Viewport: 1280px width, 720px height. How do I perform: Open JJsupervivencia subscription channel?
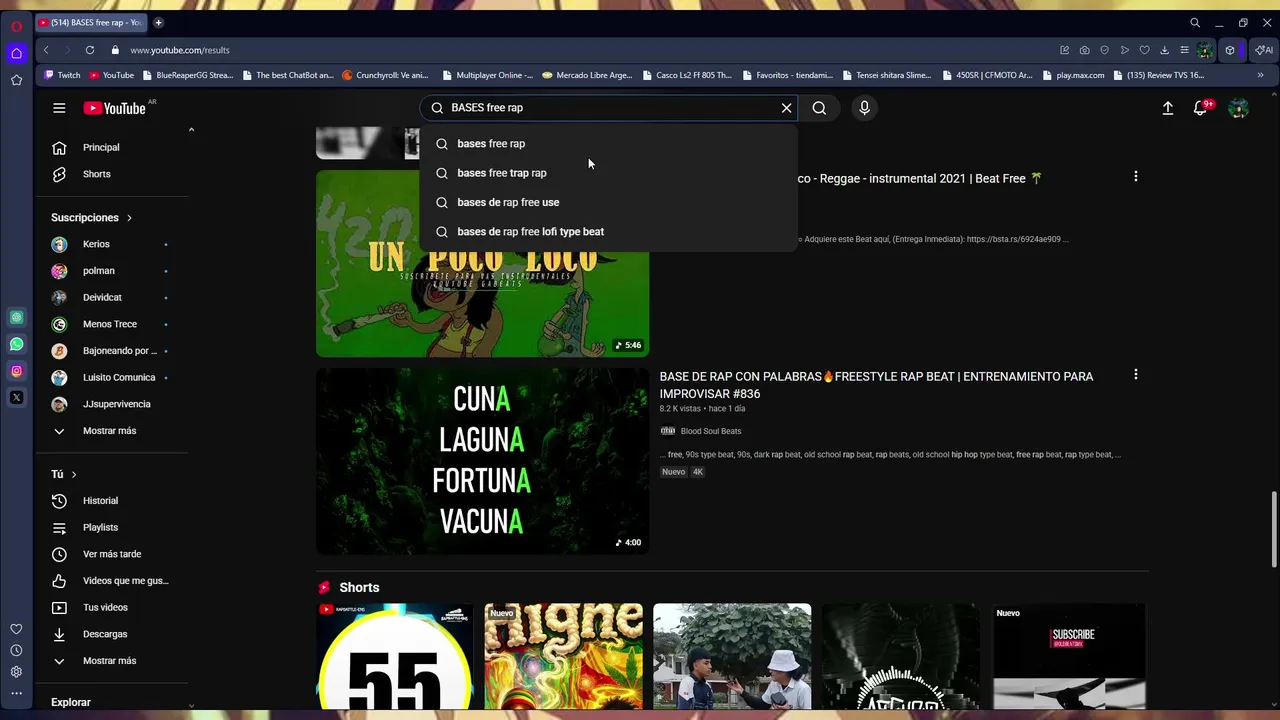pyautogui.click(x=115, y=404)
